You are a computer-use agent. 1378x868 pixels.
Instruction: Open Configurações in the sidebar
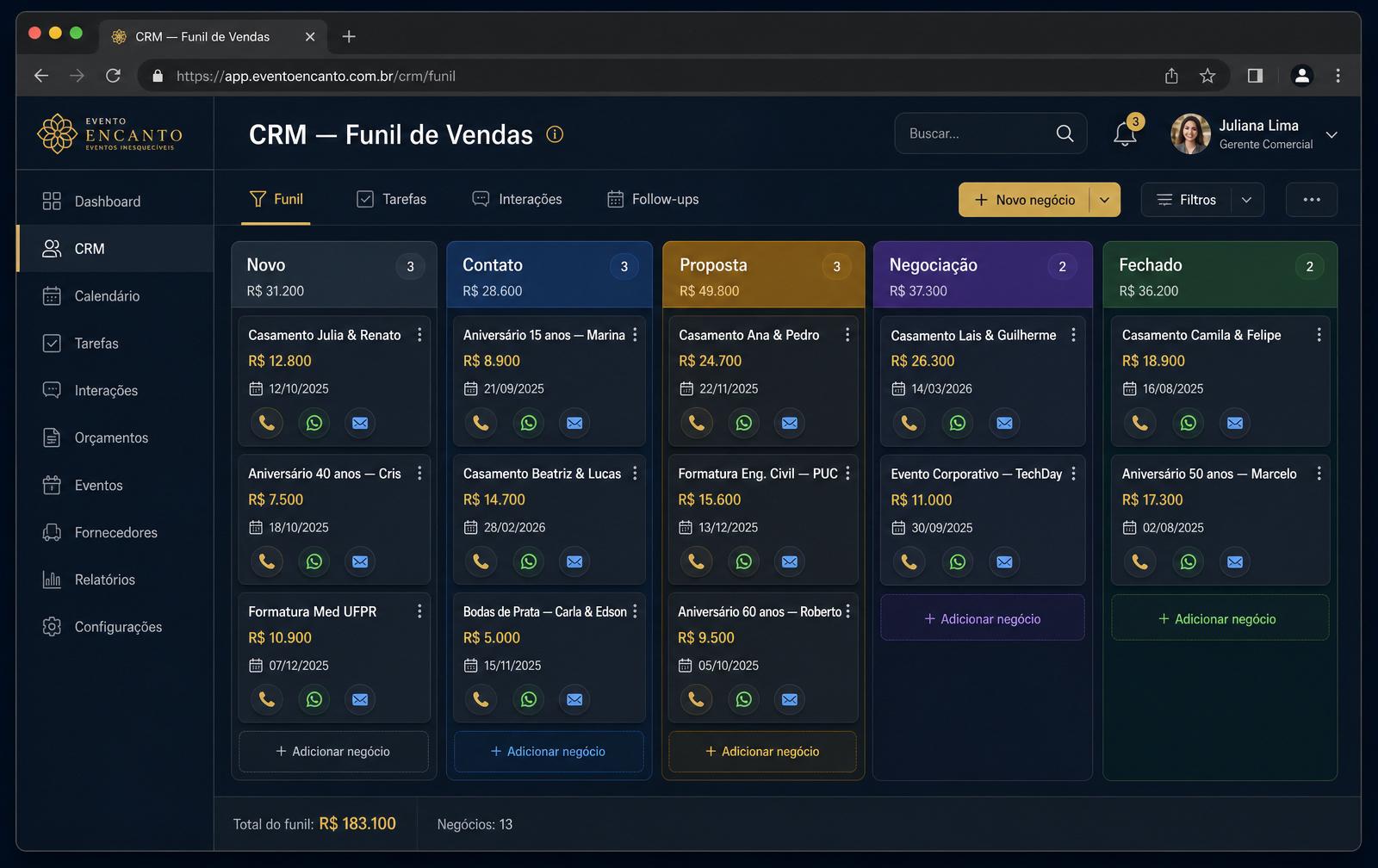[x=115, y=627]
